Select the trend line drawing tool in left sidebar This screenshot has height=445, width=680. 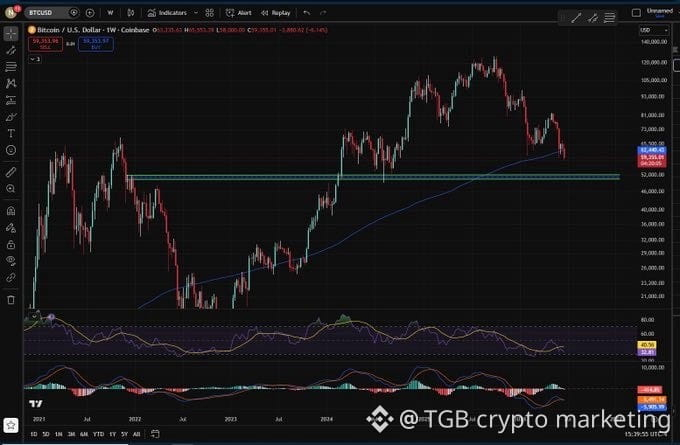[11, 50]
